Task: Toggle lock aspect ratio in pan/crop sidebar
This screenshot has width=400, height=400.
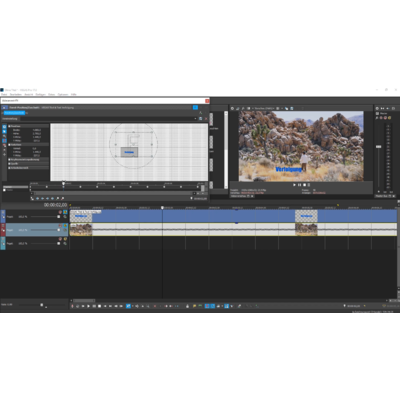Action: [4, 146]
